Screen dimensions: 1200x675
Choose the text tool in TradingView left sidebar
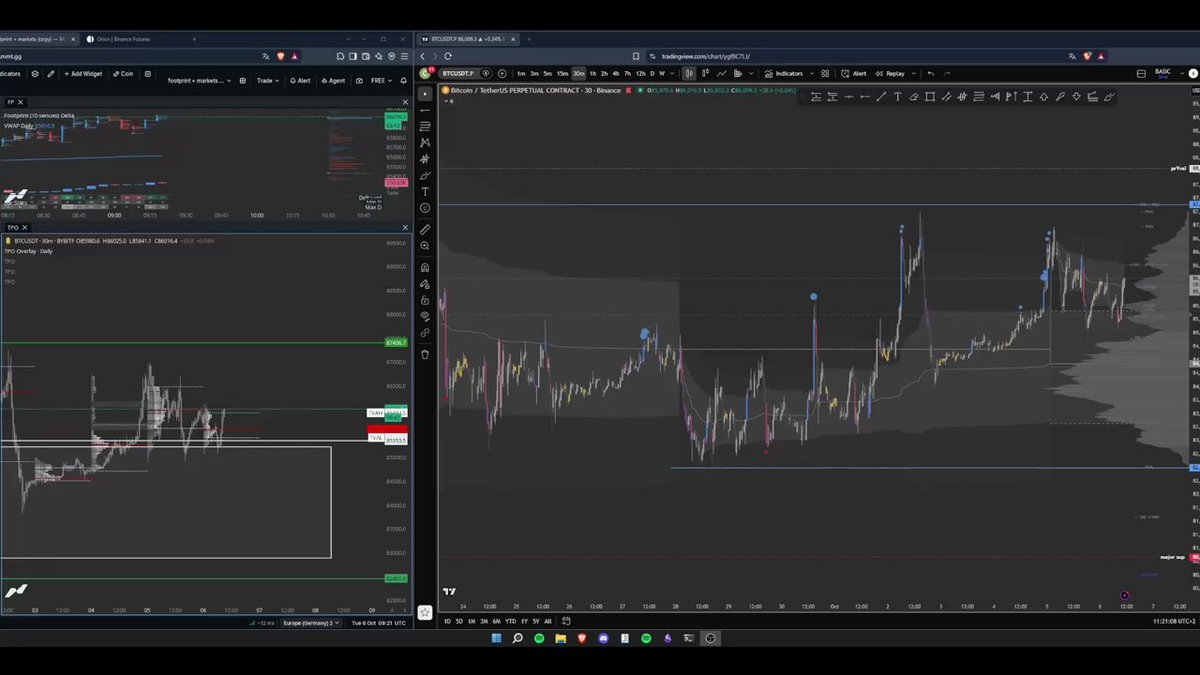(x=425, y=192)
